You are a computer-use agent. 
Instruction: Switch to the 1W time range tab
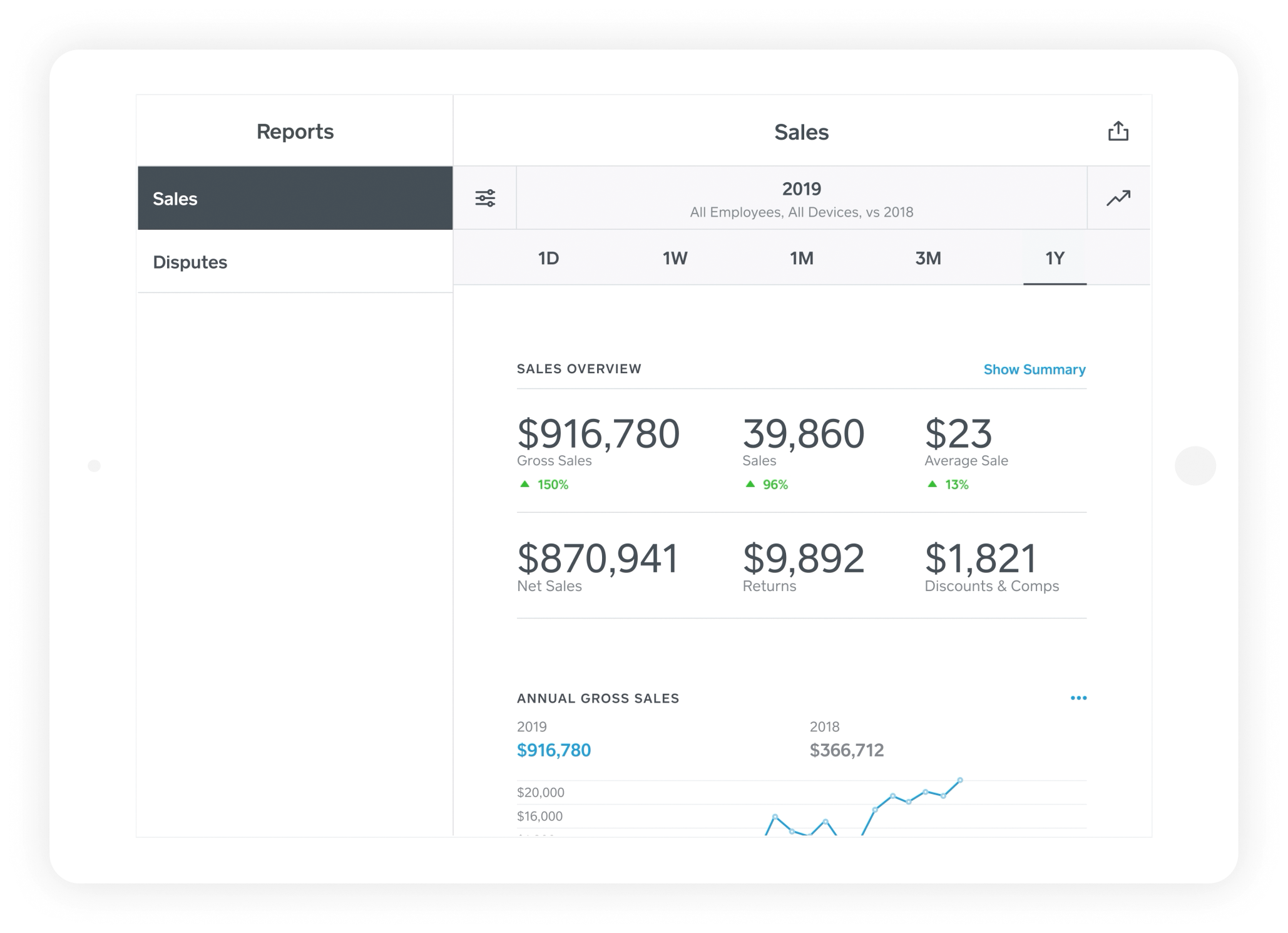pos(675,257)
